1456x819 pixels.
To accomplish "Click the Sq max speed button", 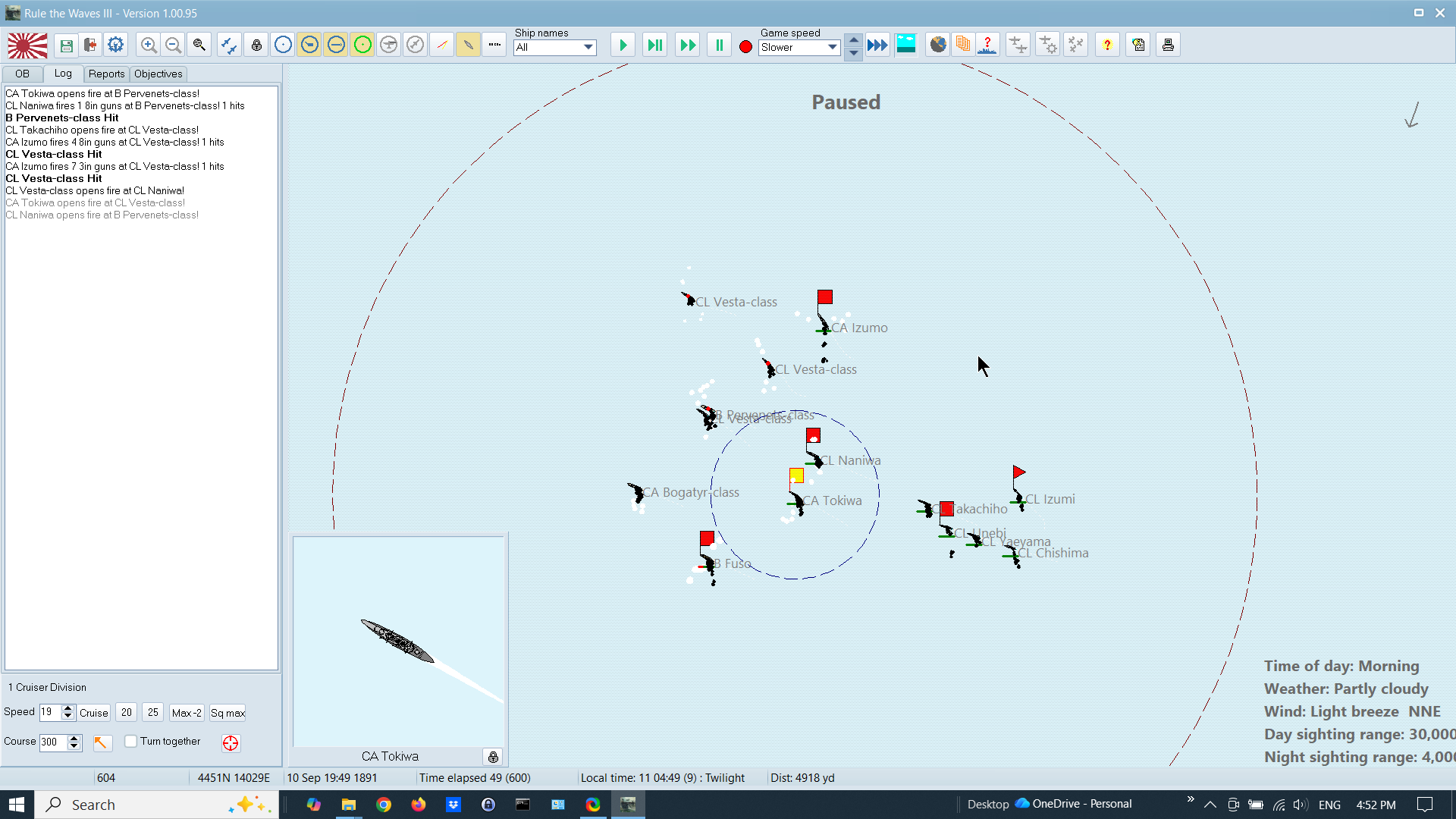I will click(227, 713).
